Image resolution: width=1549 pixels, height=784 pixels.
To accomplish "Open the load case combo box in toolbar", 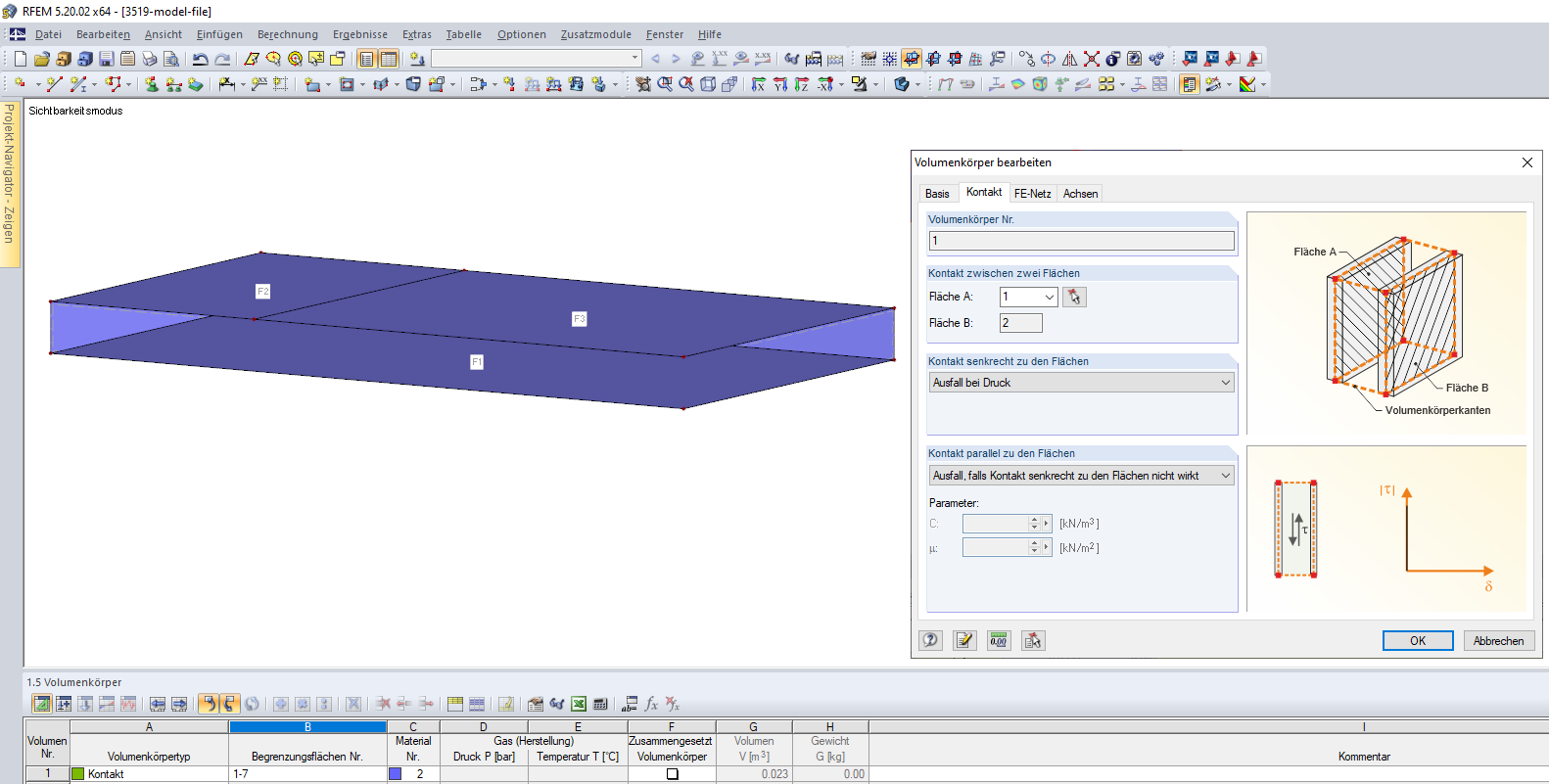I will (537, 59).
